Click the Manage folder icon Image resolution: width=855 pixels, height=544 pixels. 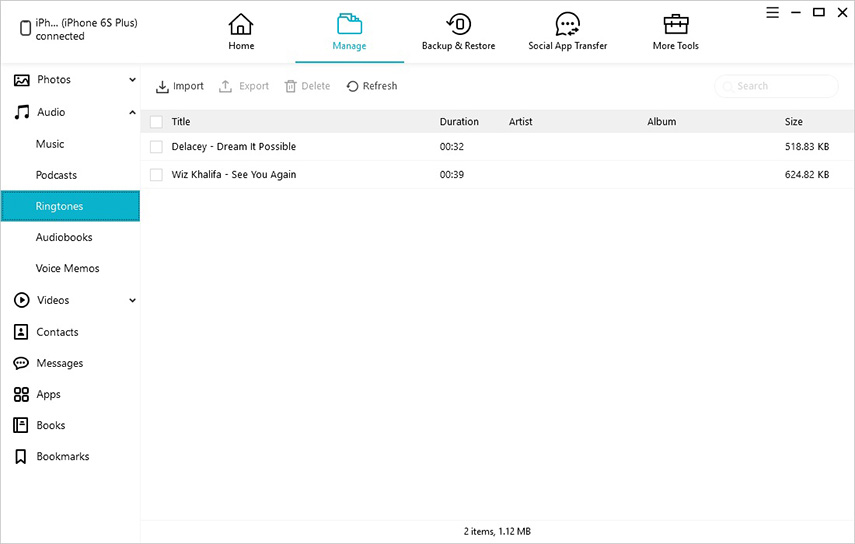[349, 24]
